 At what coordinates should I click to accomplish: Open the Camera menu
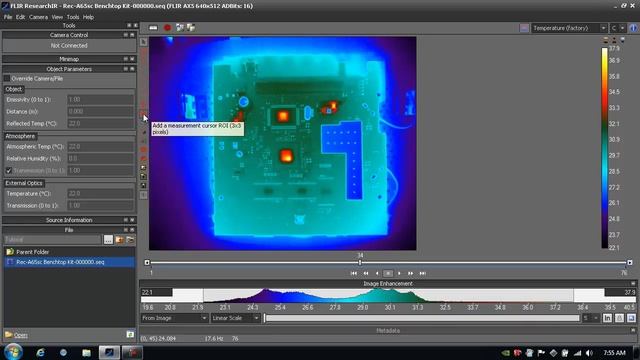[38, 17]
